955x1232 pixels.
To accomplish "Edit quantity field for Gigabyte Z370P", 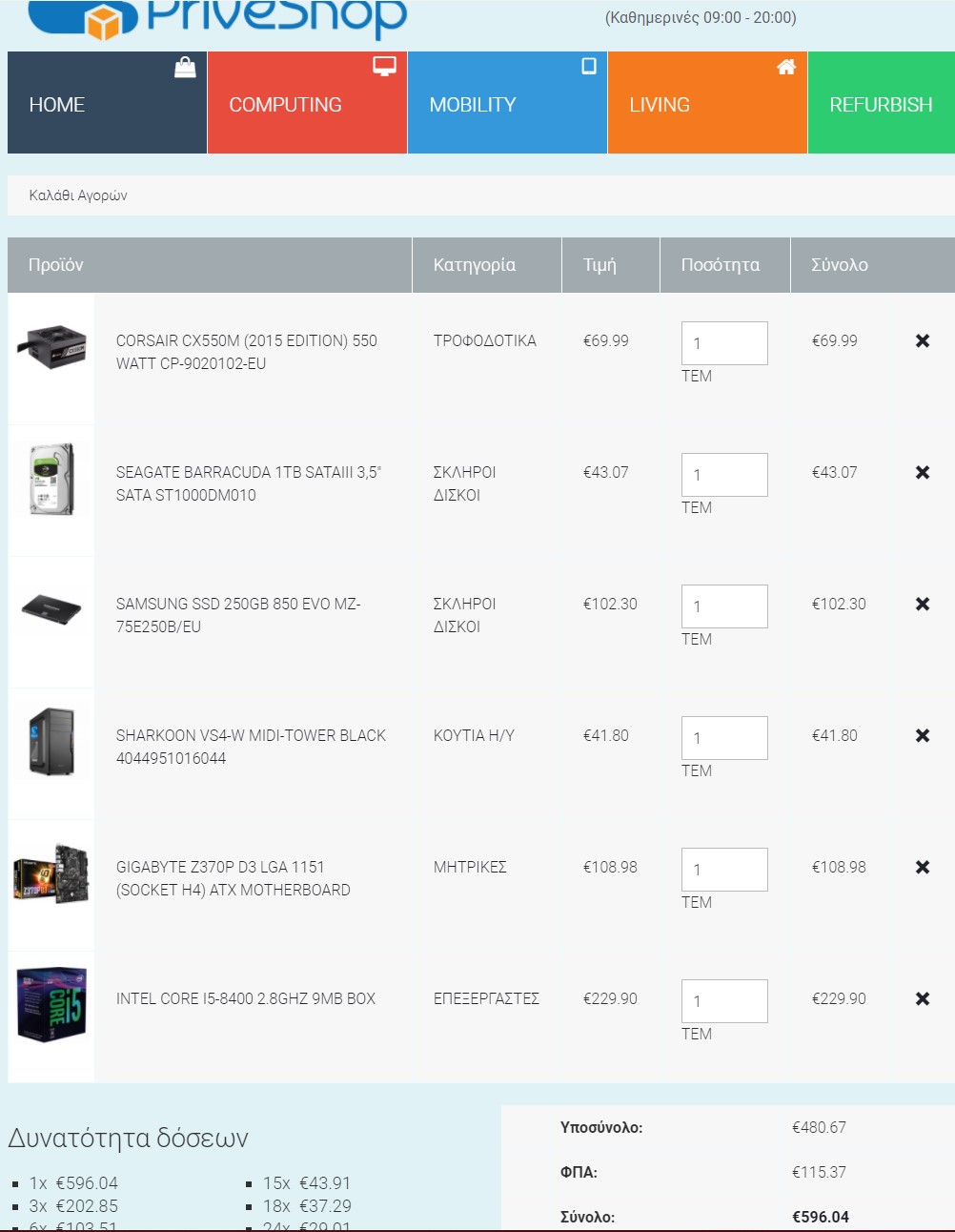I will 724,870.
